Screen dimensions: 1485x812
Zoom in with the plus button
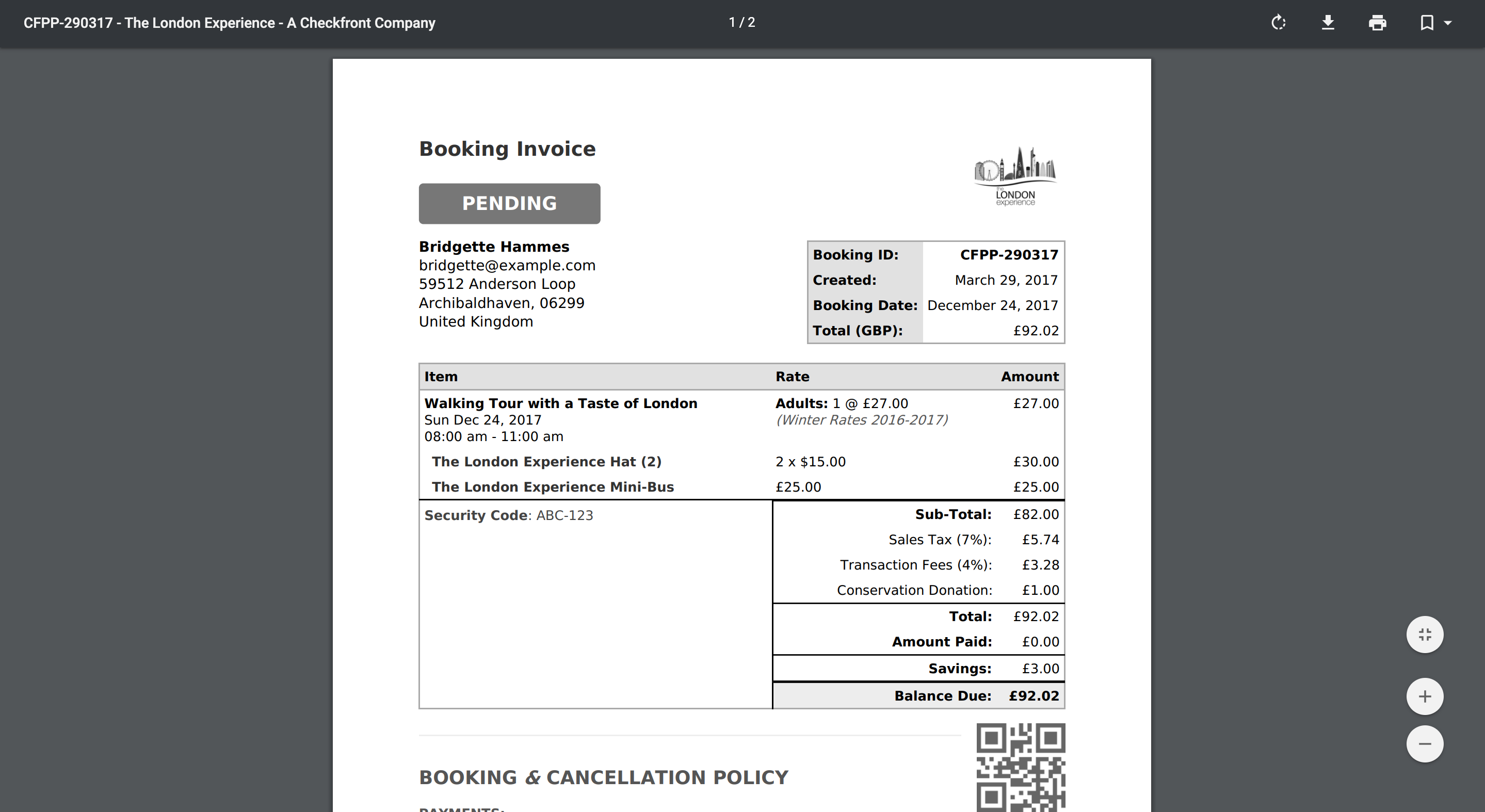pyautogui.click(x=1425, y=696)
